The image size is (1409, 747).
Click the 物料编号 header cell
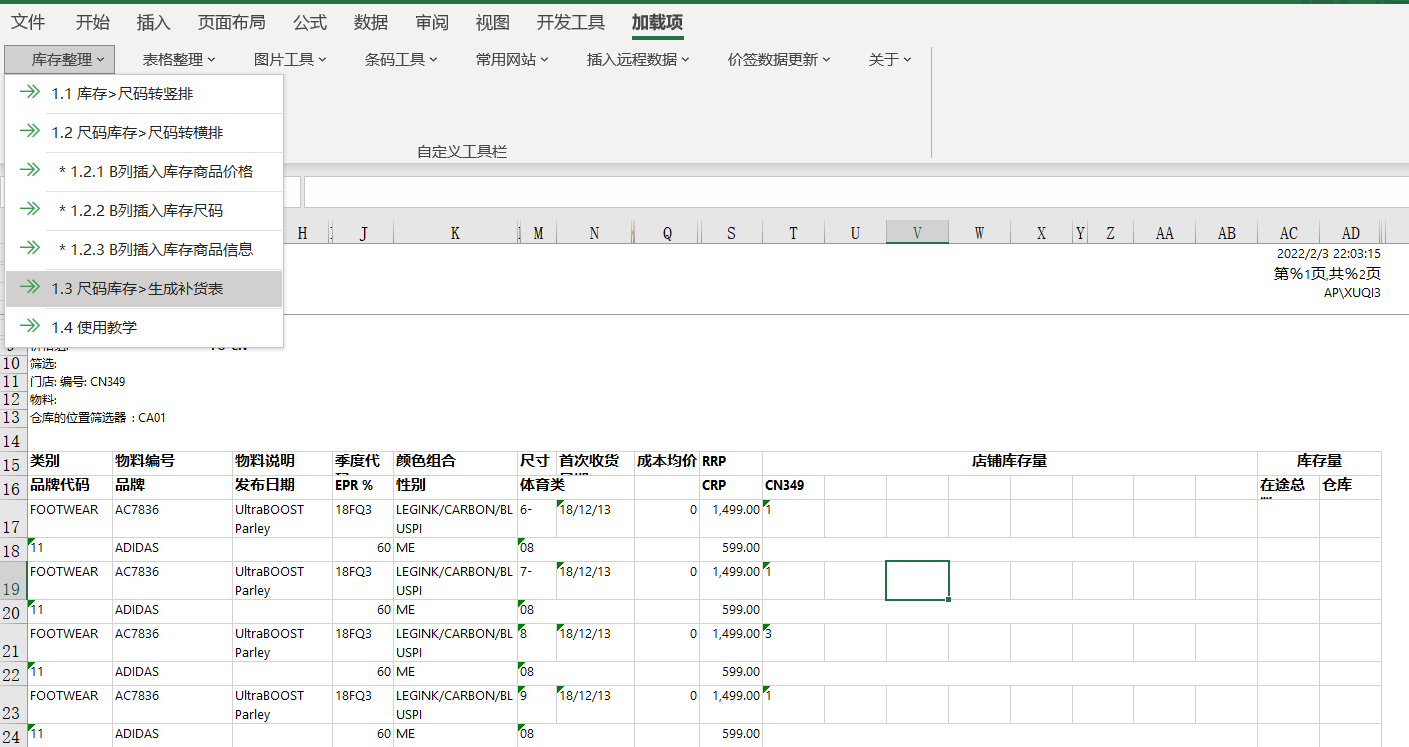[172, 462]
